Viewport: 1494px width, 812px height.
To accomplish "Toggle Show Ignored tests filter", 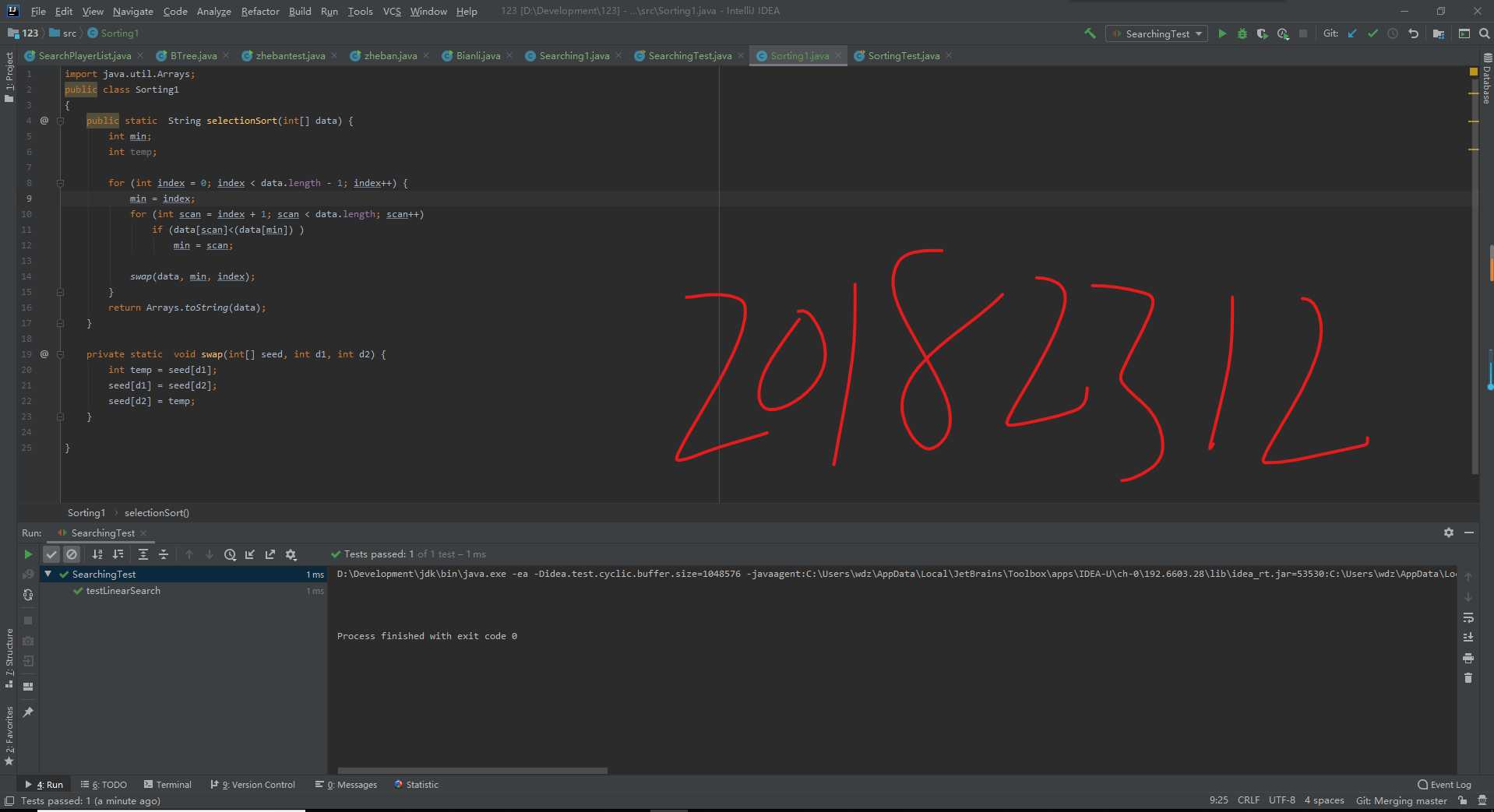I will (72, 554).
